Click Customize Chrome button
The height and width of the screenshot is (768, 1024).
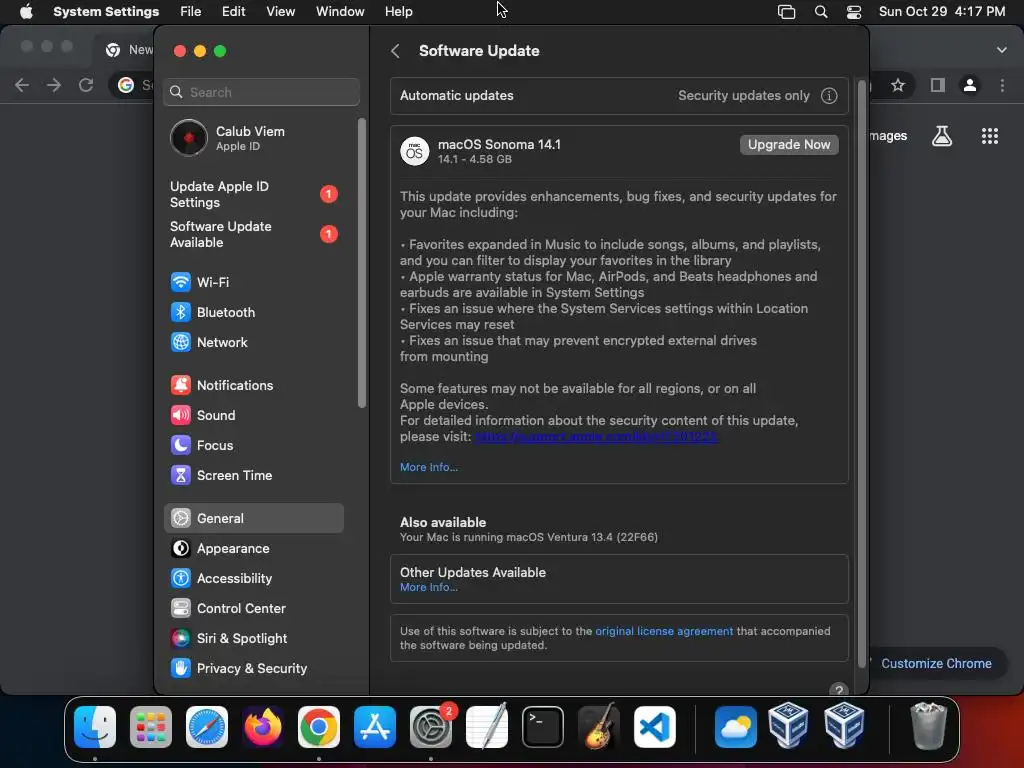coord(936,664)
